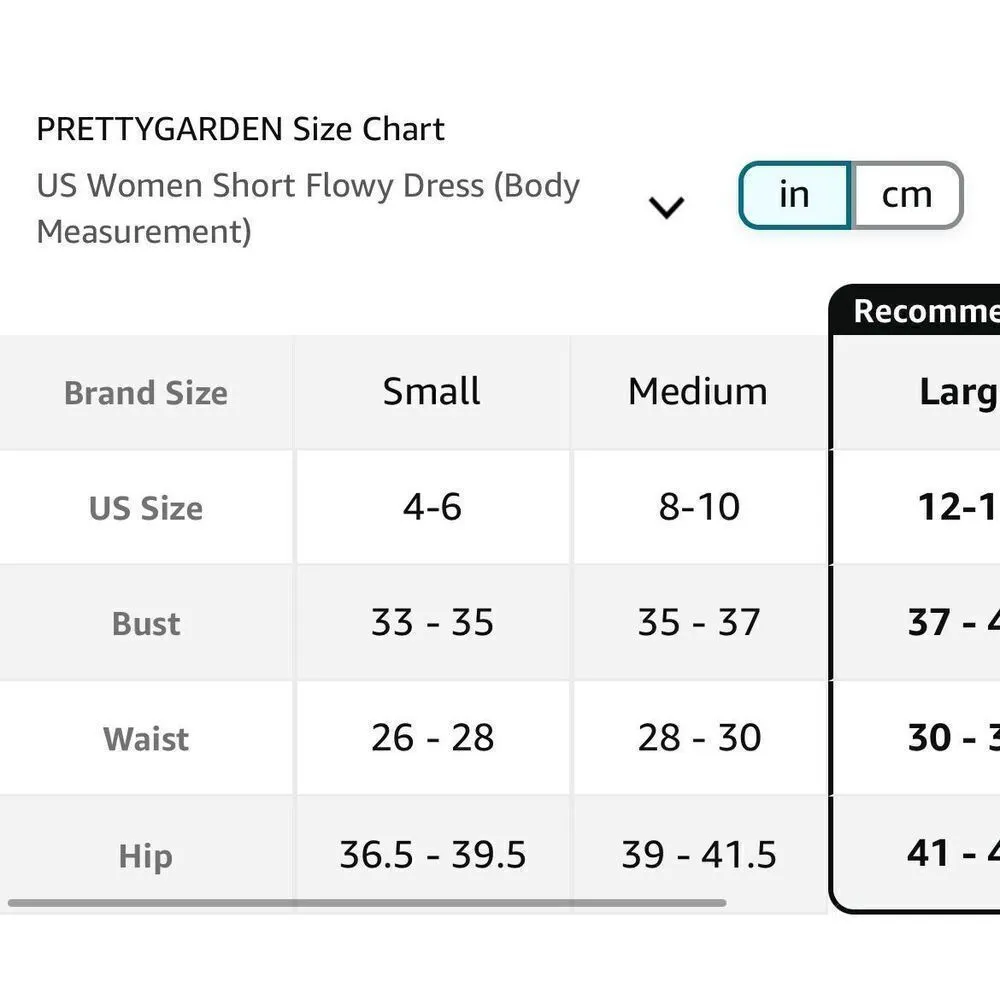Toggle the unit selector to centimeters
Viewport: 1000px width, 1000px height.
[907, 195]
